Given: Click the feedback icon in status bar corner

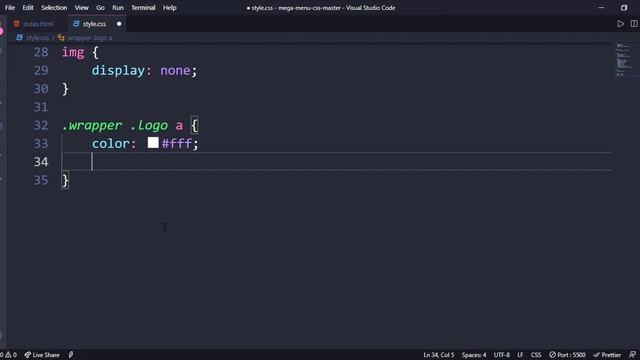Looking at the screenshot, I should 632,355.
